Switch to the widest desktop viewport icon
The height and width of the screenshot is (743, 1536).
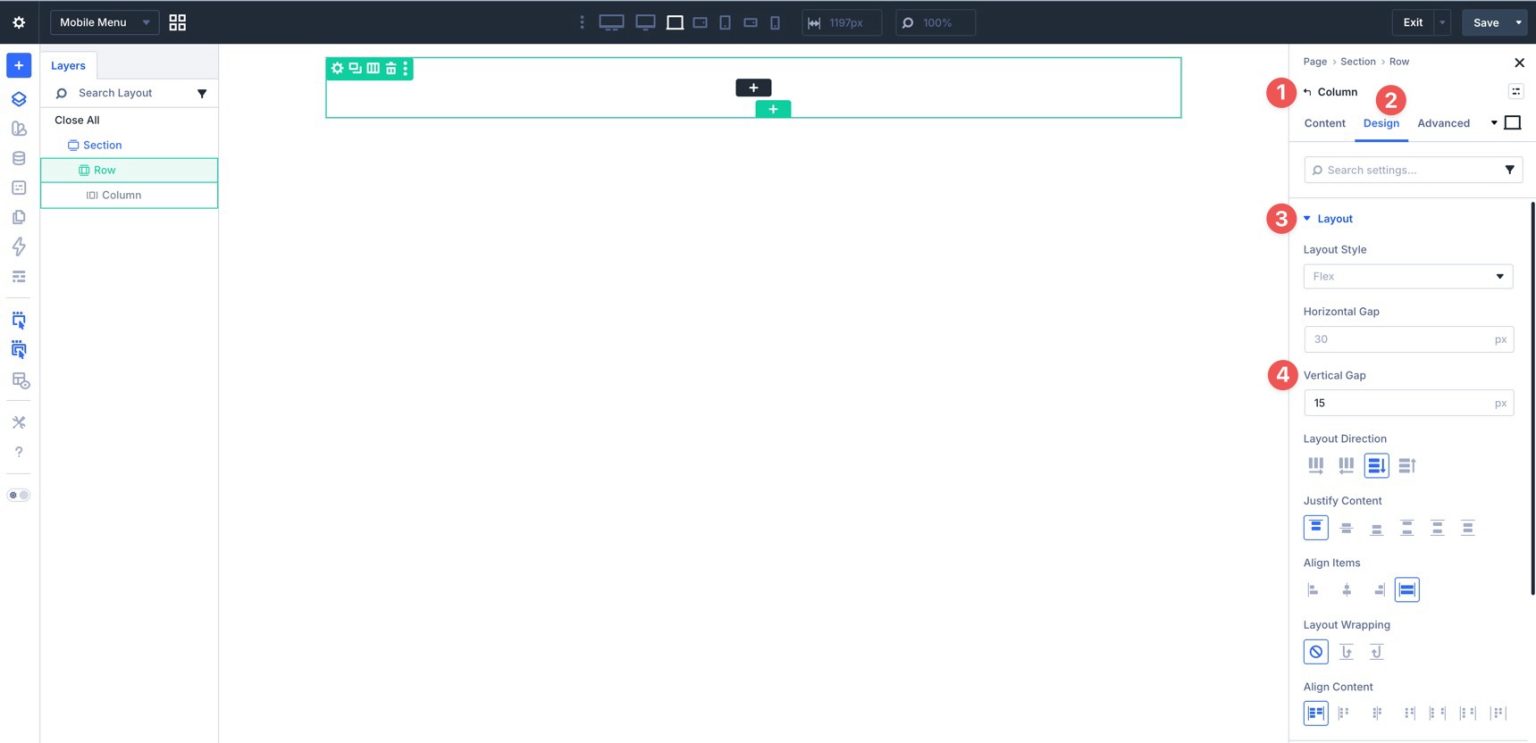tap(611, 22)
